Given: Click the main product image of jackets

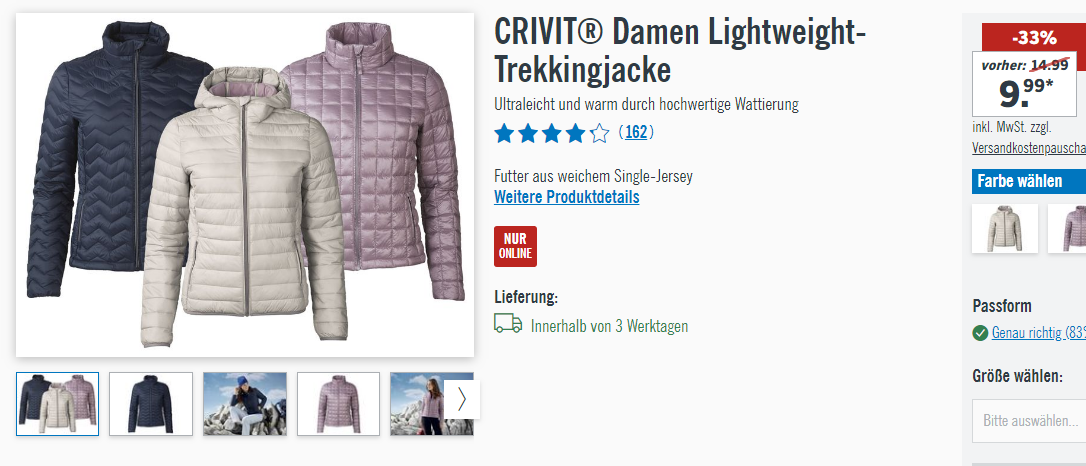Looking at the screenshot, I should (245, 185).
